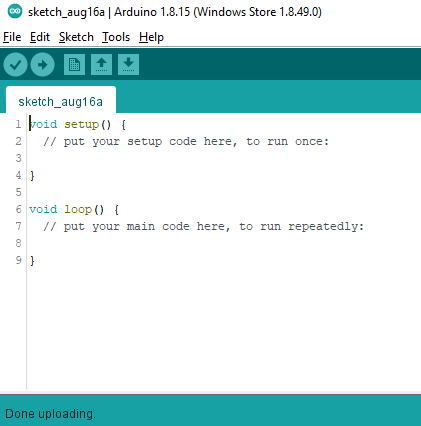Click the 'put your main code here' comment
This screenshot has width=421, height=426.
[x=203, y=227]
